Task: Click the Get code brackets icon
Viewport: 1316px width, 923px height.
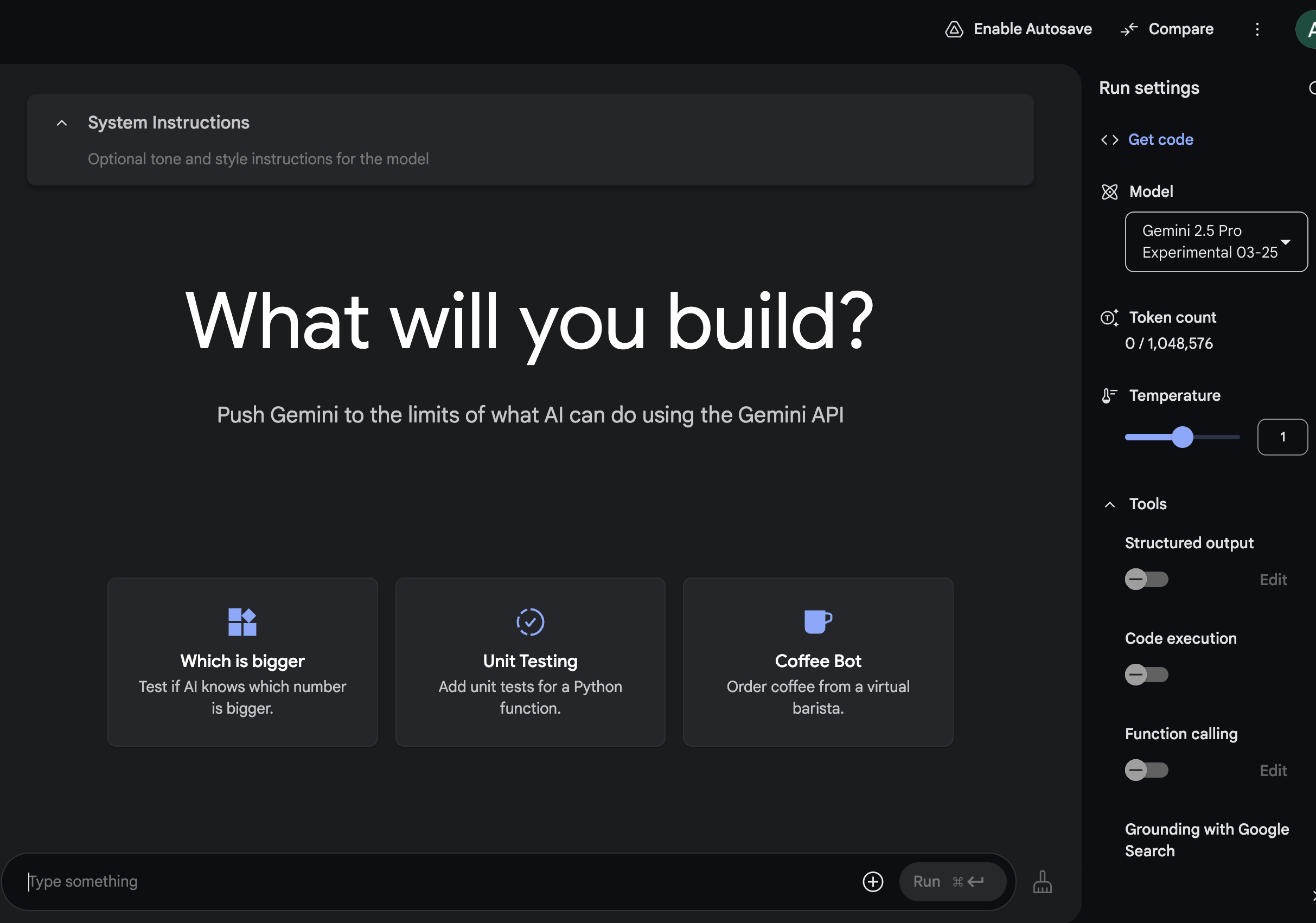Action: tap(1110, 140)
